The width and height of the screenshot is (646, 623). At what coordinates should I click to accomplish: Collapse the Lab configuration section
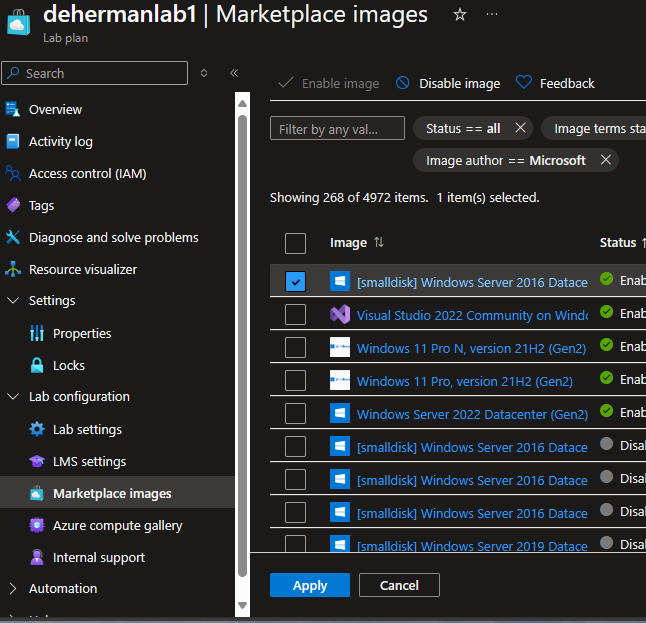click(13, 396)
